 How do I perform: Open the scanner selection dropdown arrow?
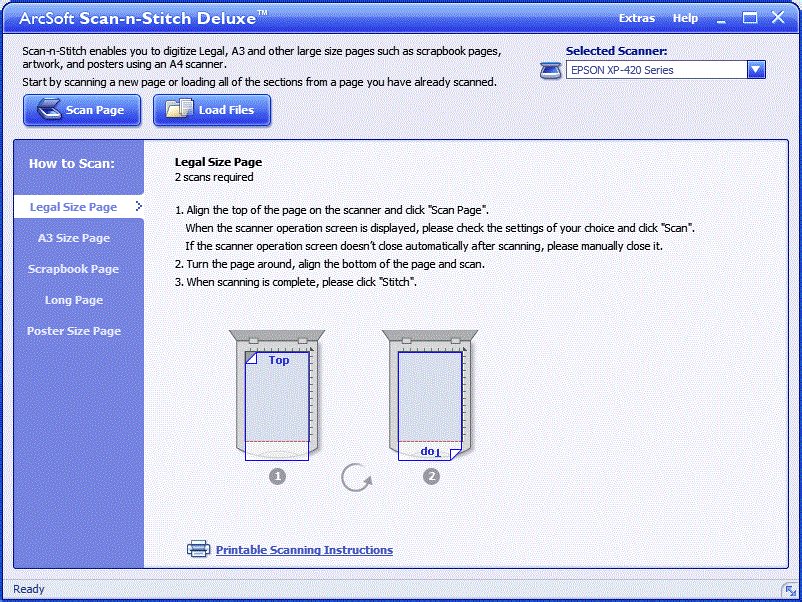pos(756,70)
